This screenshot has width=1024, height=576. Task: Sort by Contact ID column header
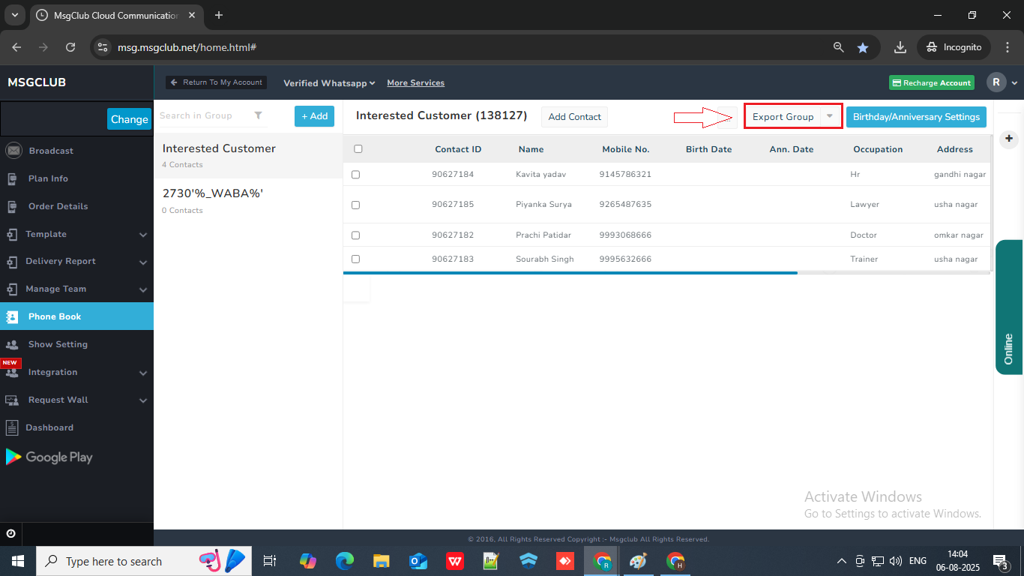[x=458, y=150]
